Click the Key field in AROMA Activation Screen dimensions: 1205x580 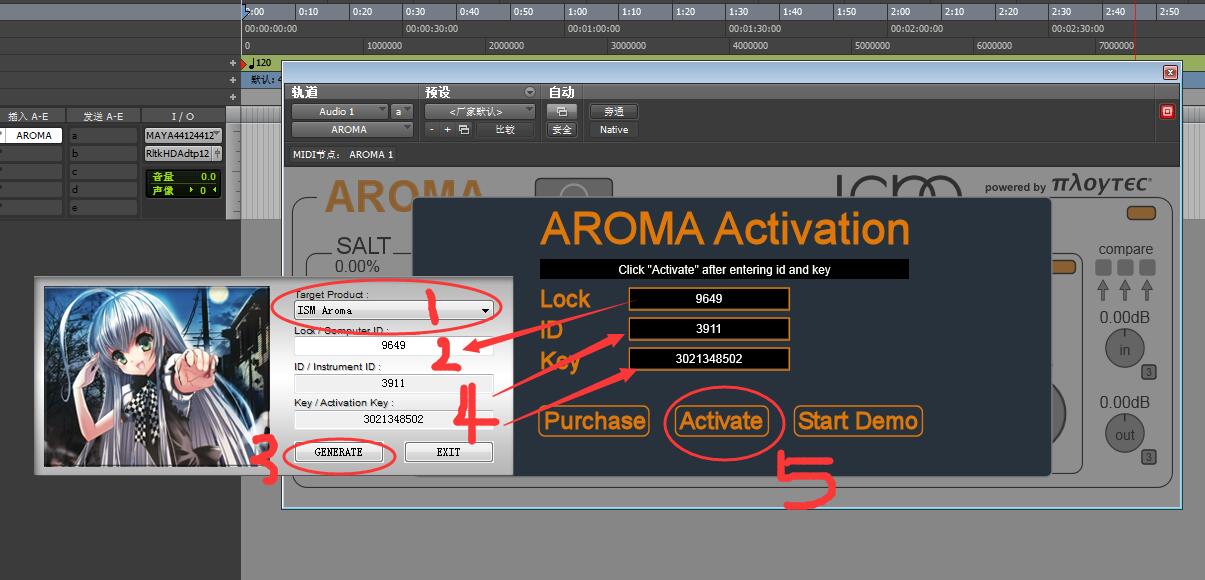click(x=709, y=359)
